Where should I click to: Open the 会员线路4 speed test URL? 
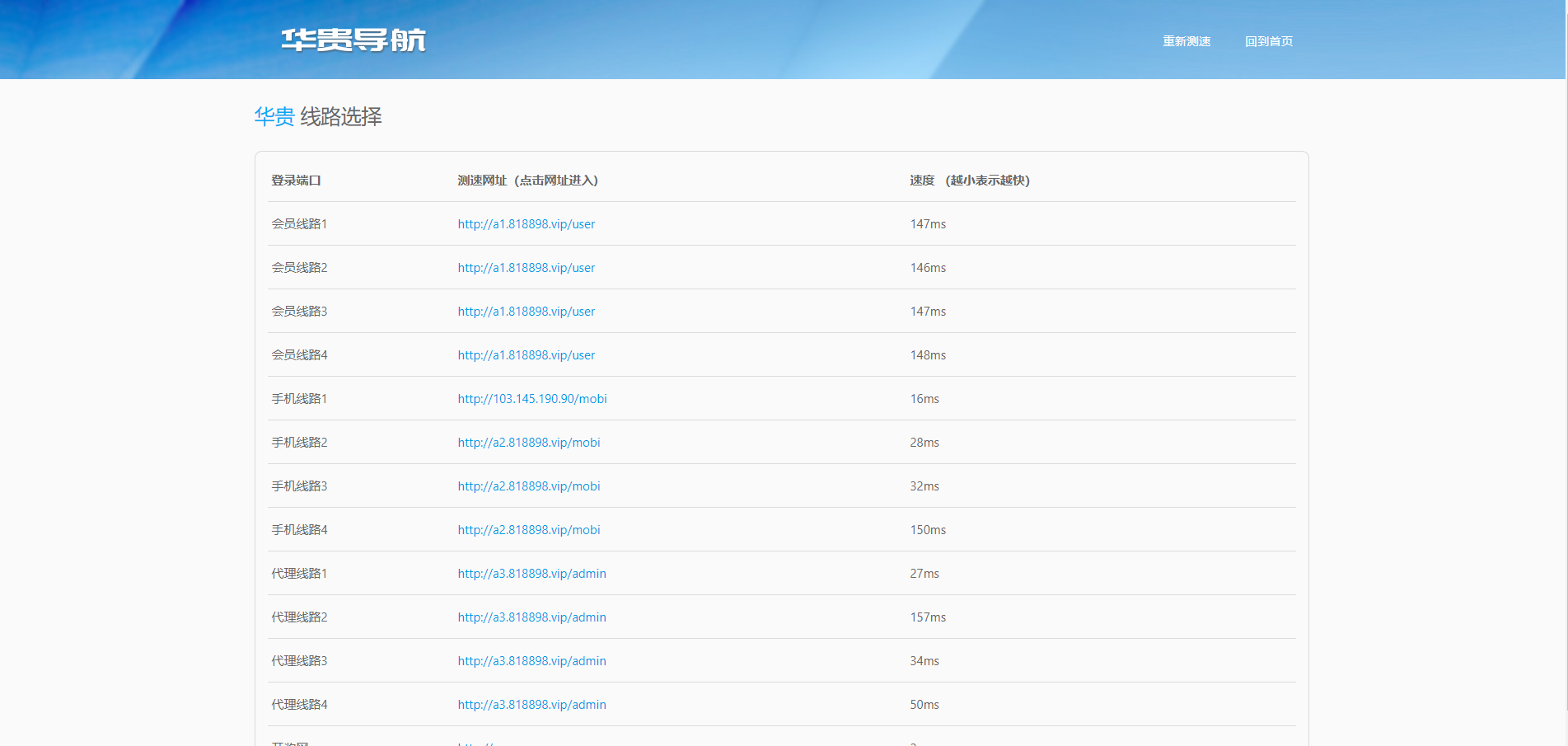(x=526, y=354)
